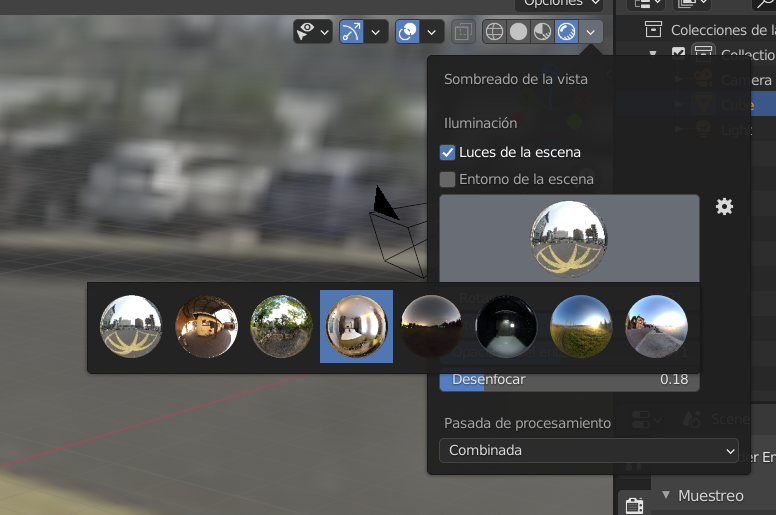
Task: Collapse the Collection tree item
Action: (x=653, y=53)
